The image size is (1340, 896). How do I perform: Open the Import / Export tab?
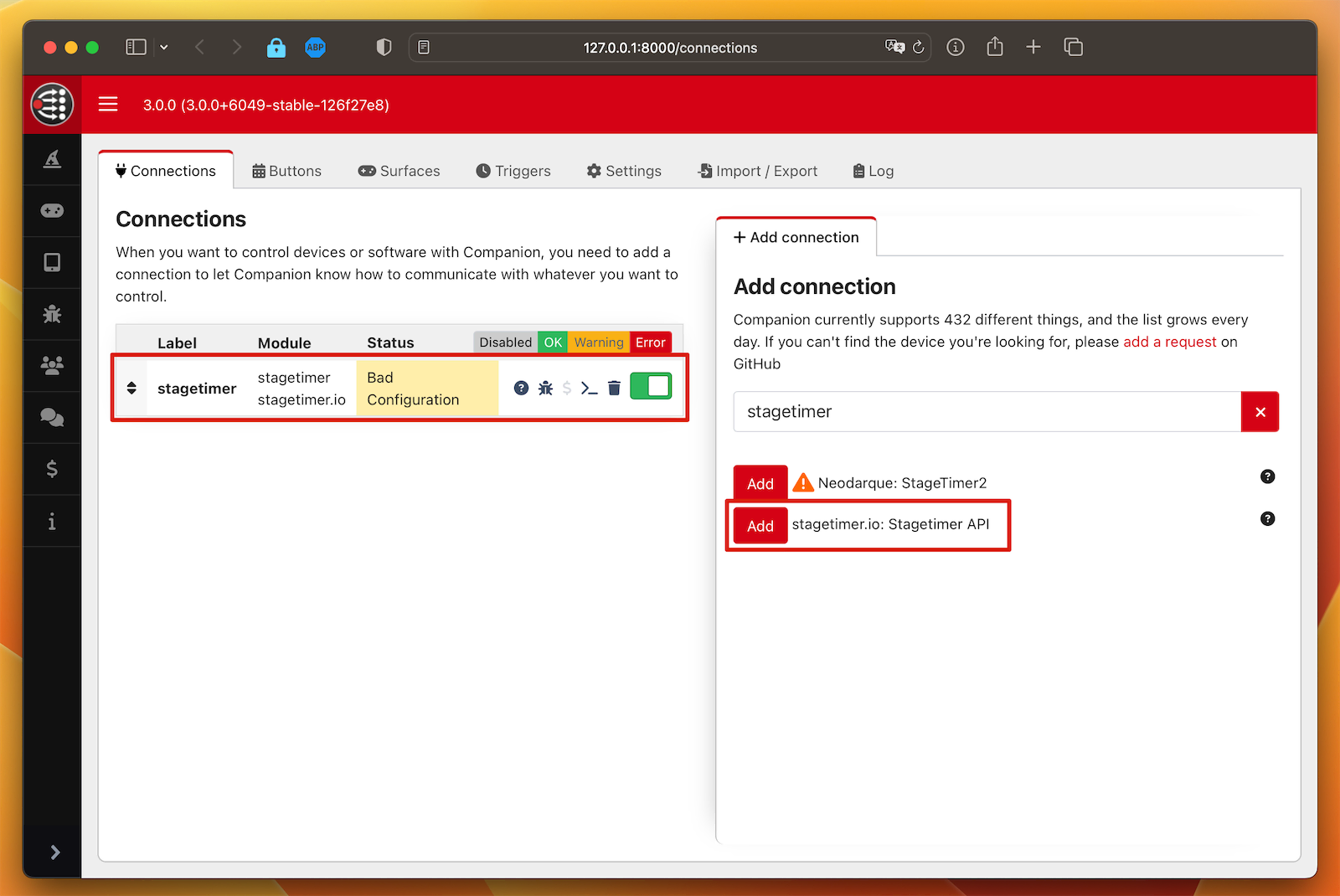pyautogui.click(x=758, y=171)
